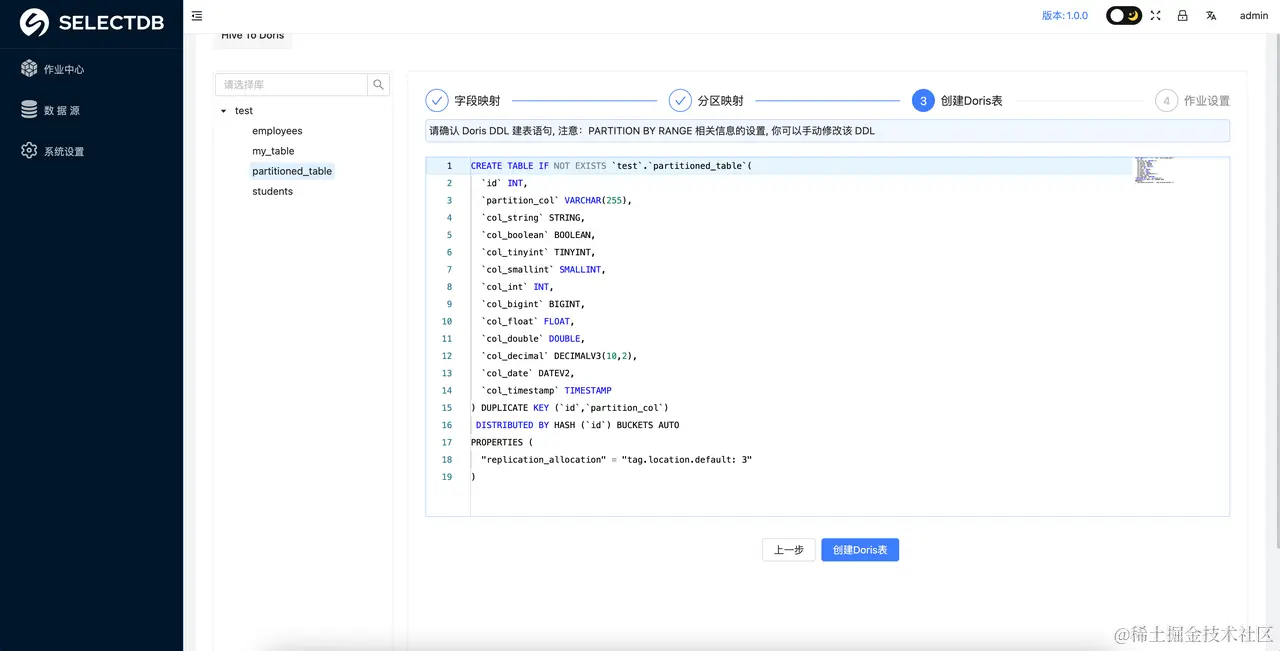Collapse the sidebar with the hamburger icon

click(197, 16)
